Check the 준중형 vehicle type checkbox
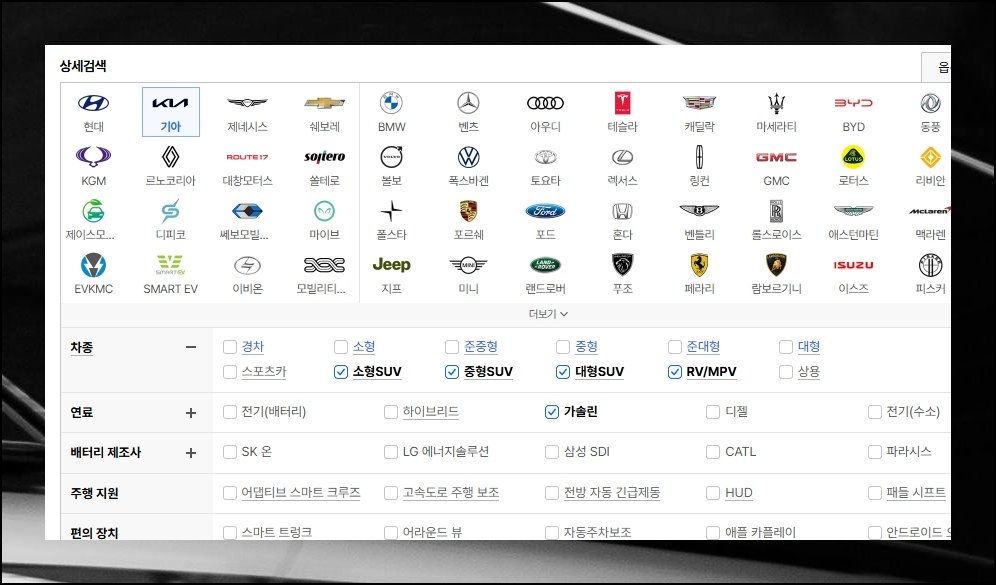This screenshot has width=996, height=585. (x=452, y=347)
